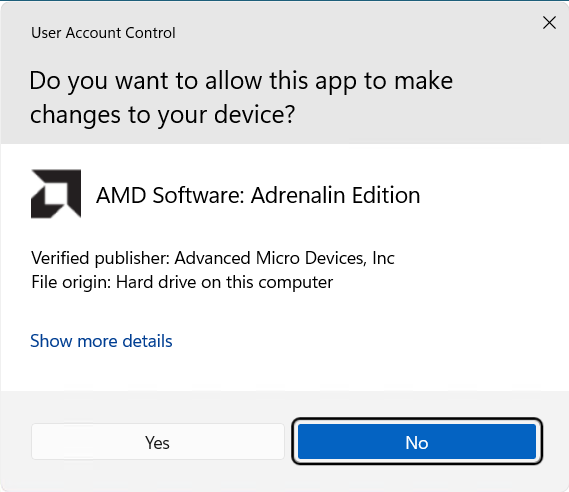
Task: Expand Show more details
Action: click(x=101, y=341)
